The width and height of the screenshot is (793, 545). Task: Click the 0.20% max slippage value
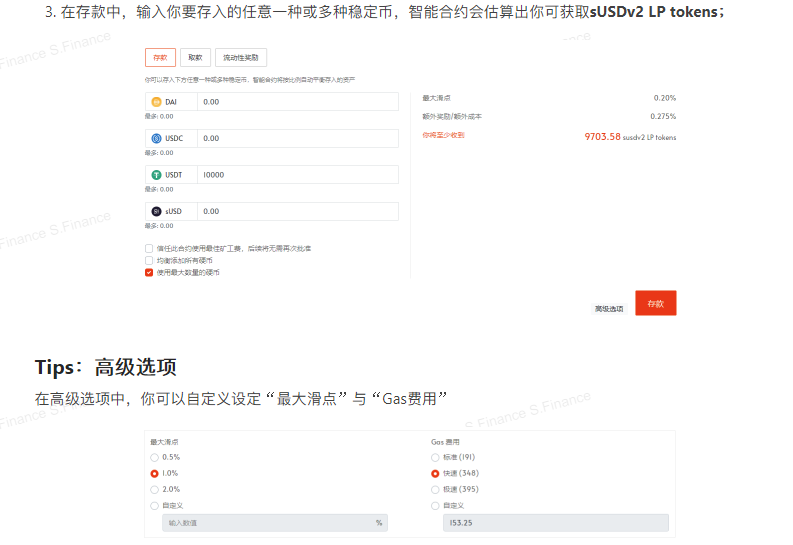click(665, 98)
